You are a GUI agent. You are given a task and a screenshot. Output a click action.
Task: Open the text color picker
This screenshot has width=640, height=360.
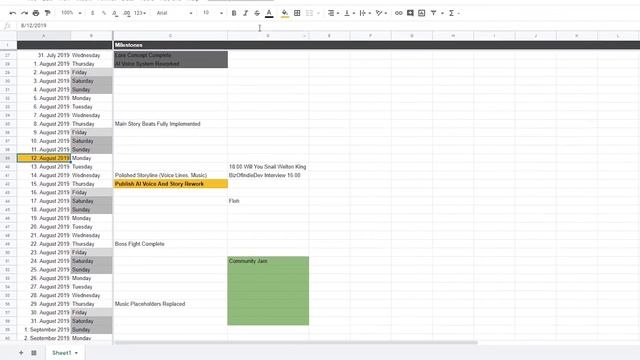[x=269, y=13]
